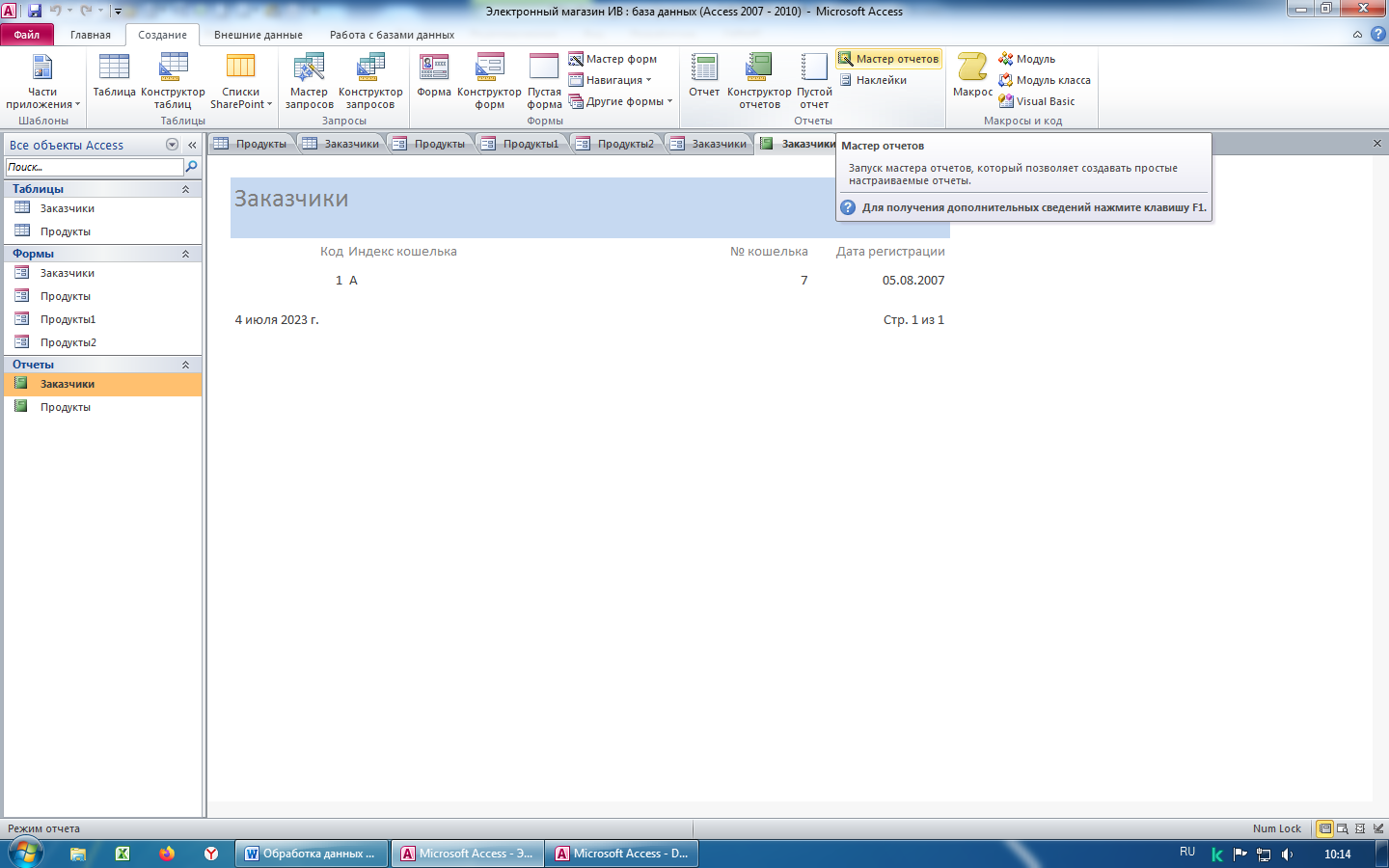
Task: Start the Мастер отчетов wizard
Action: click(x=888, y=59)
